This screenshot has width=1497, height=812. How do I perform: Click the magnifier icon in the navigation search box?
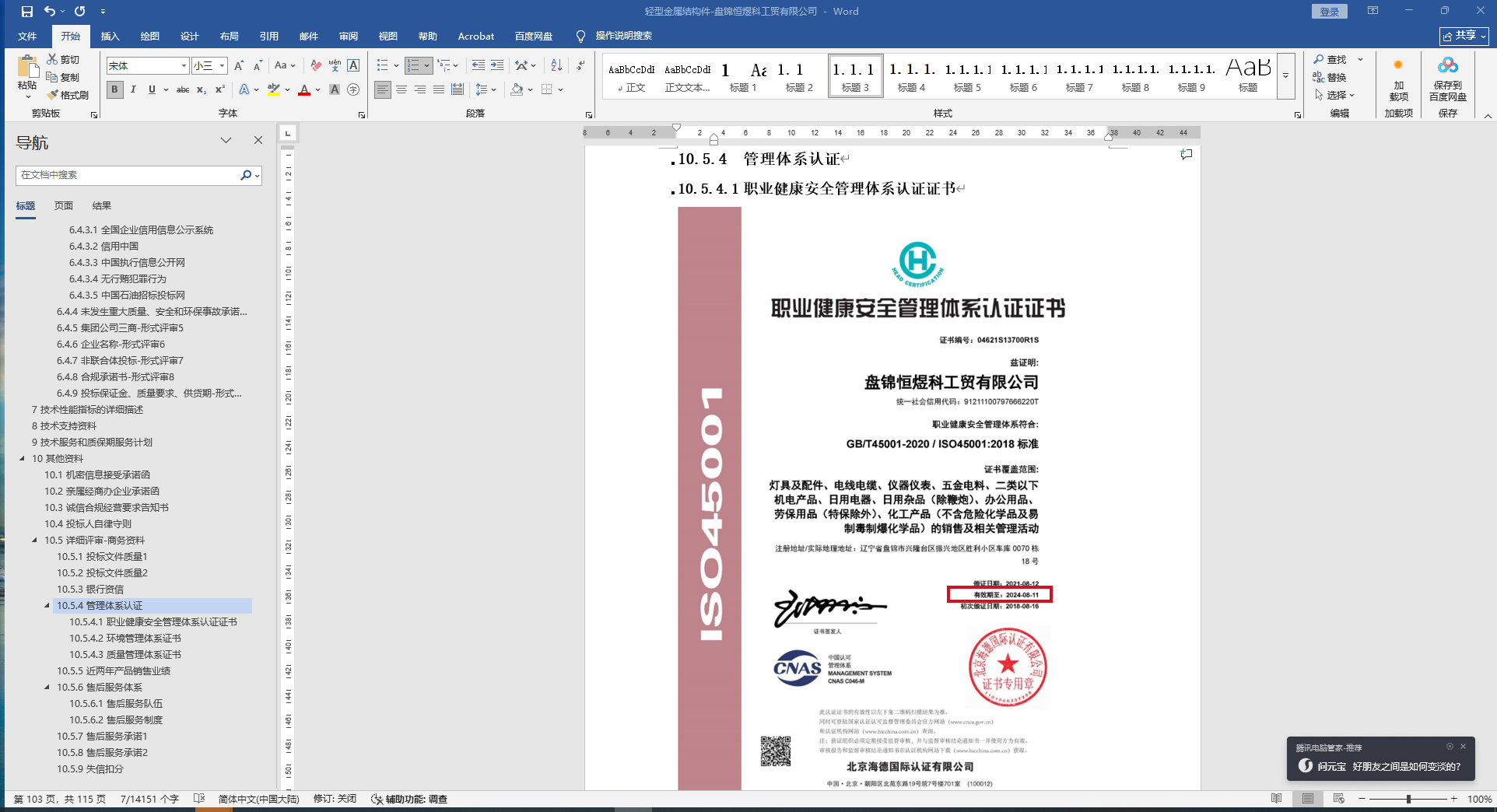(246, 175)
